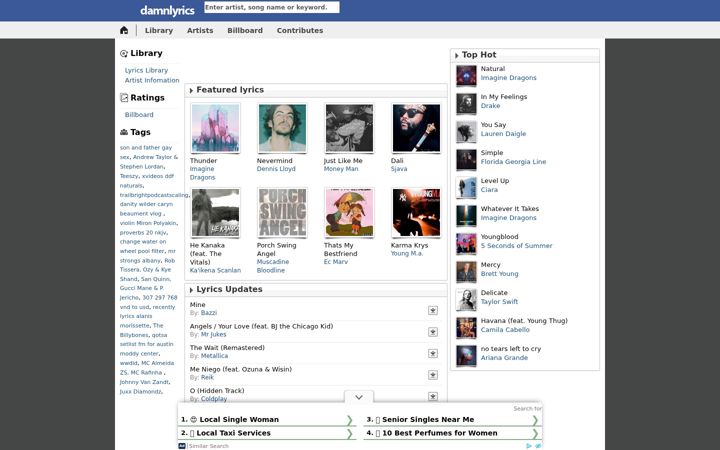Click the Featured lyrics triangle arrow

(x=191, y=90)
